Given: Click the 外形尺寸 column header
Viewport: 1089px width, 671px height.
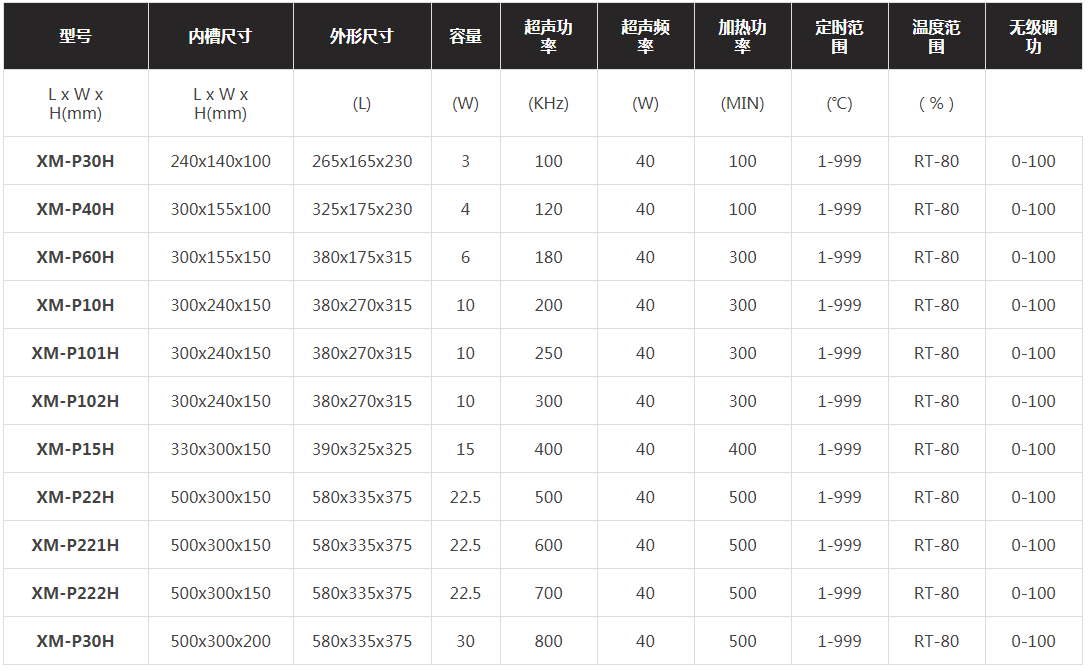Looking at the screenshot, I should click(x=362, y=36).
